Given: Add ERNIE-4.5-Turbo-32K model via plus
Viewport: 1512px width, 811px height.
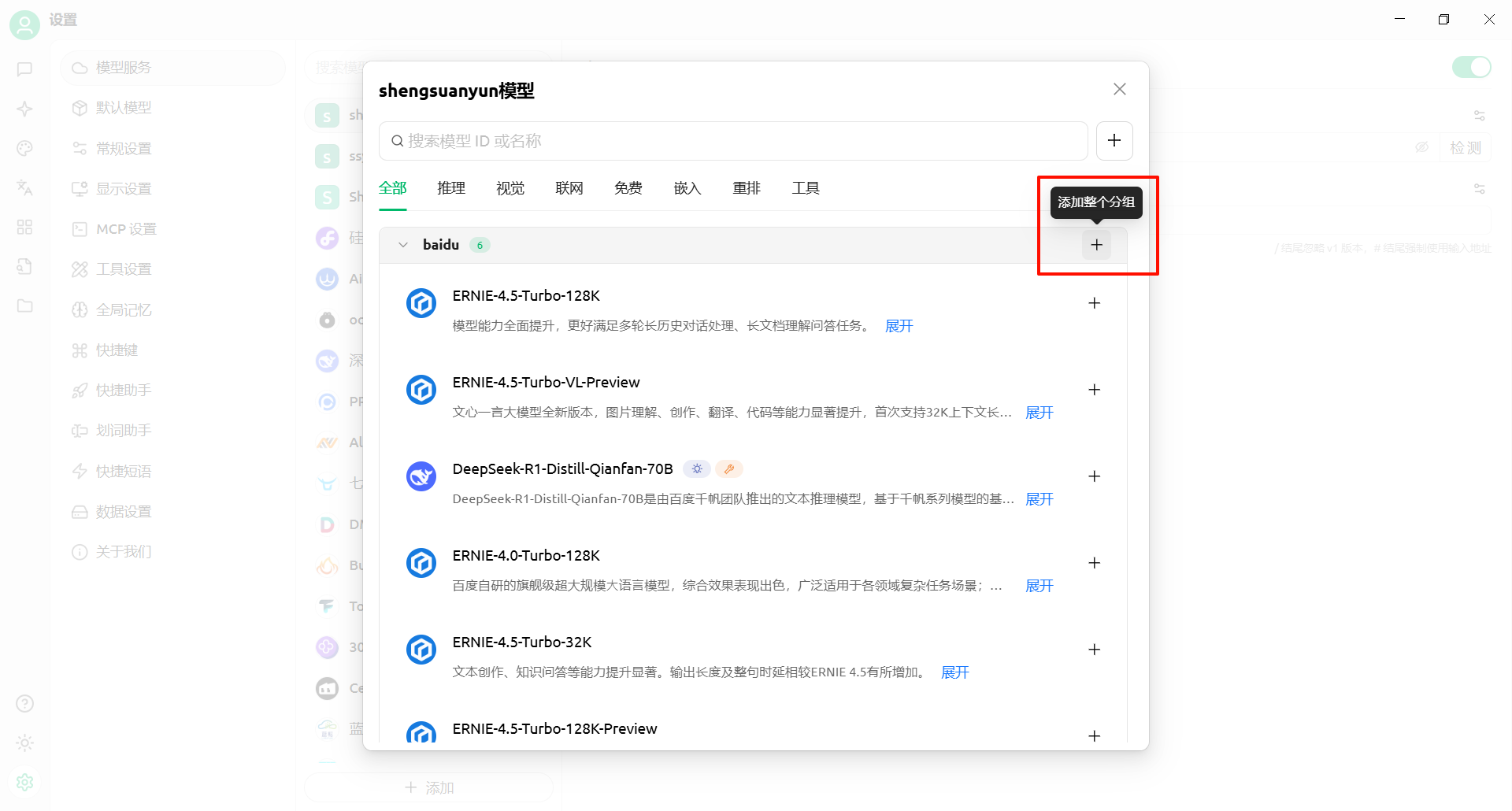Looking at the screenshot, I should tap(1094, 650).
